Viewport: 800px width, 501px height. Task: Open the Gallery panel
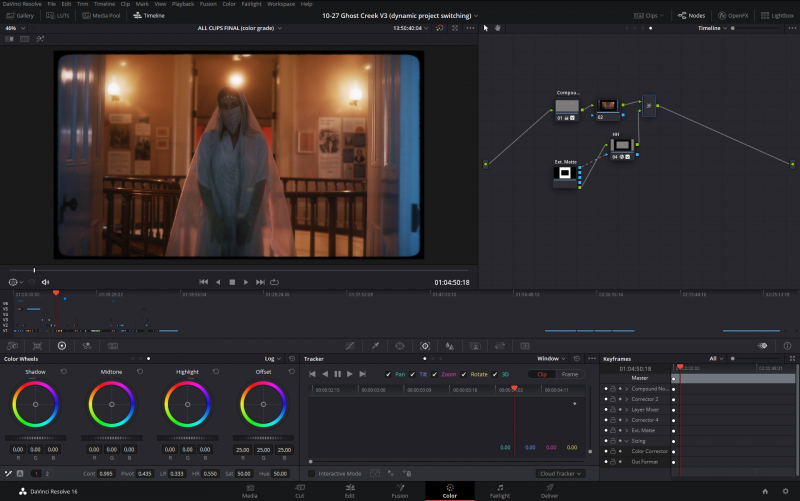coord(20,16)
